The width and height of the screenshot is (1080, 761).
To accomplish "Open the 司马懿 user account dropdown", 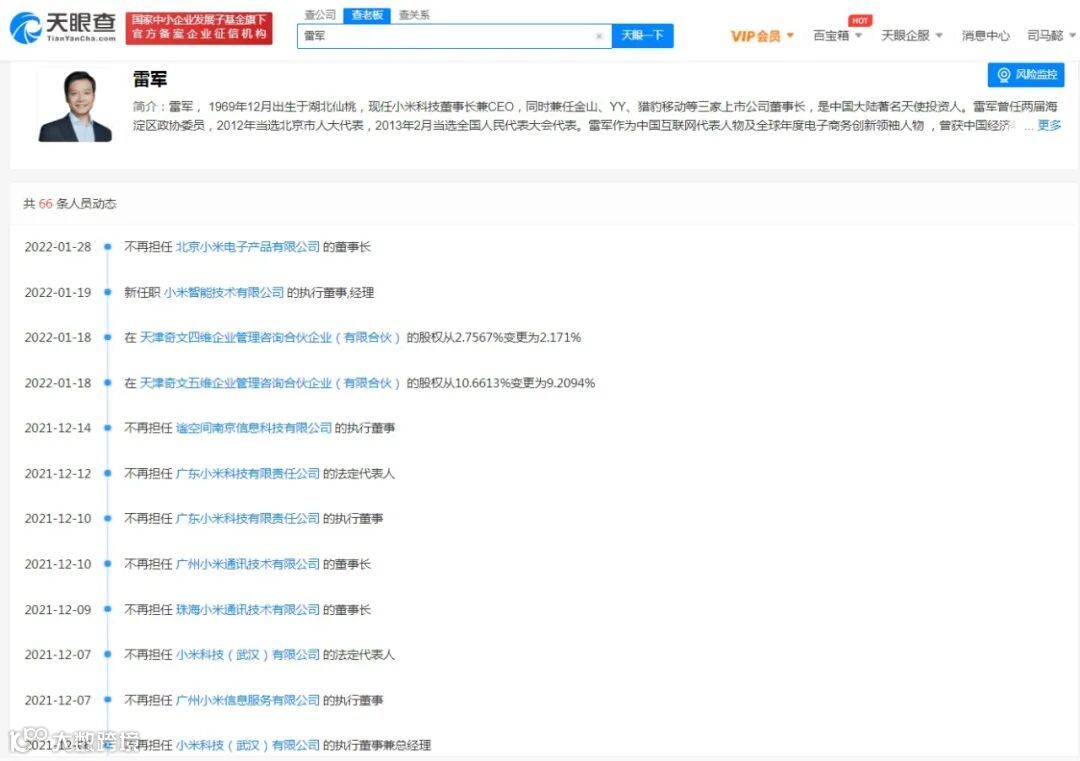I will click(x=1051, y=35).
